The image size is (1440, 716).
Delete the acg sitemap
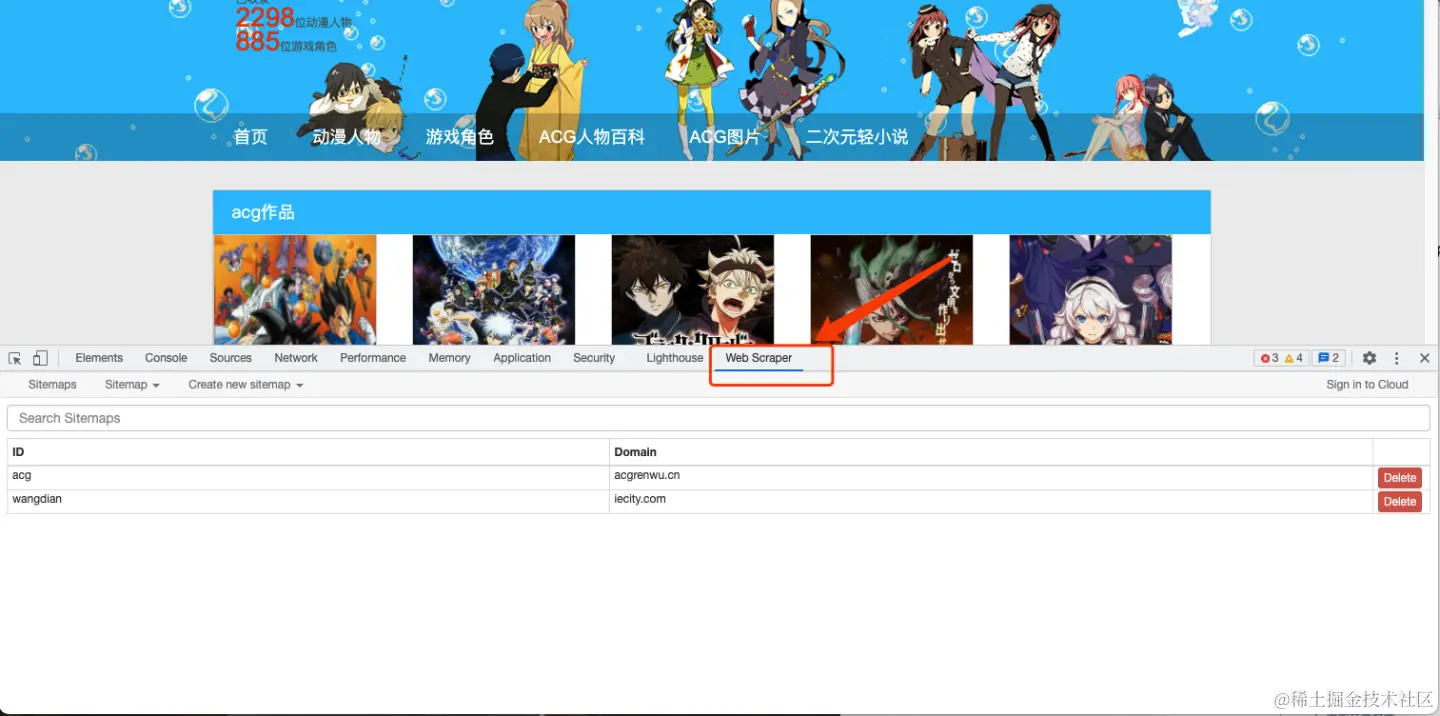coord(1400,478)
